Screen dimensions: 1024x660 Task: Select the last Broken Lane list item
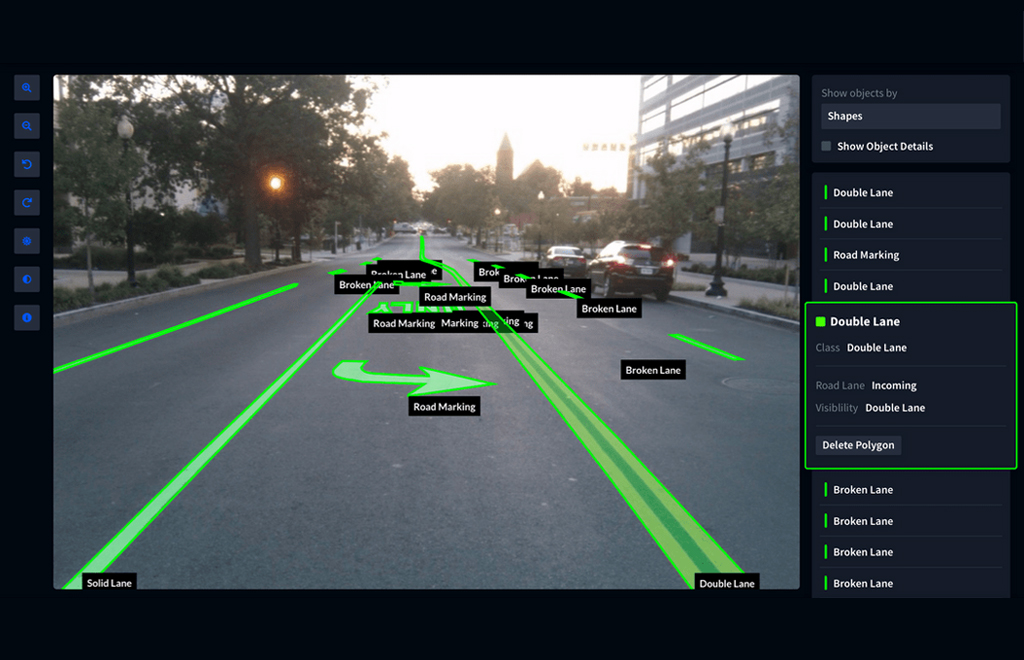pos(863,583)
